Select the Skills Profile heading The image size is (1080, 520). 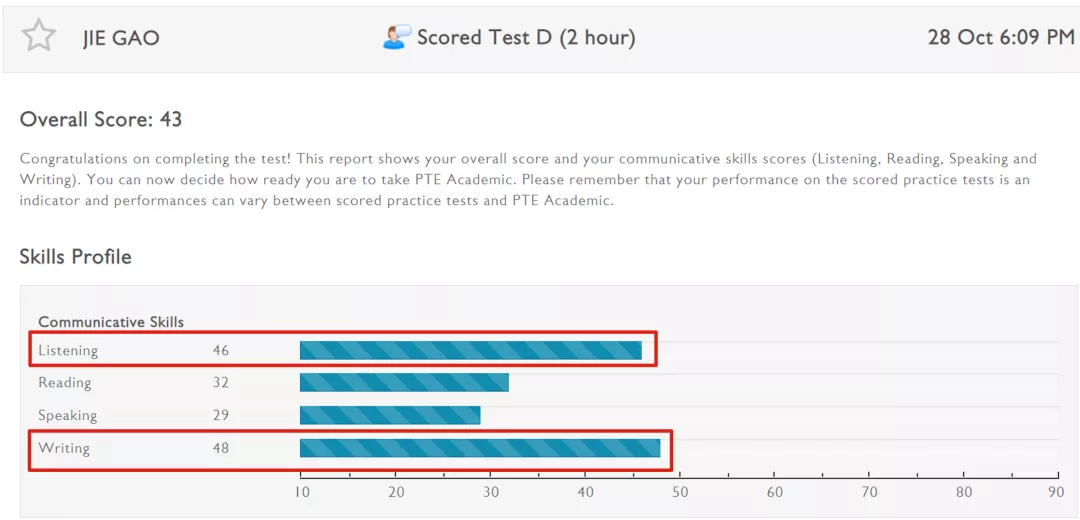[x=76, y=257]
